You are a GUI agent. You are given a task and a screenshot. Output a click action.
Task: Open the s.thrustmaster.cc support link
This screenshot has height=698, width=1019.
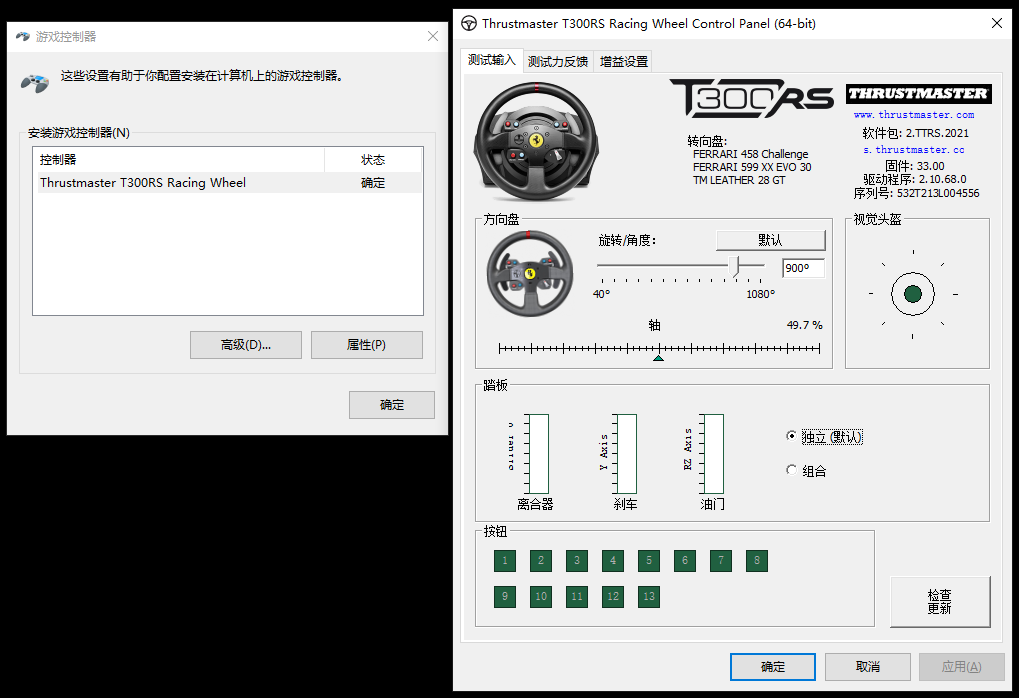pos(914,150)
